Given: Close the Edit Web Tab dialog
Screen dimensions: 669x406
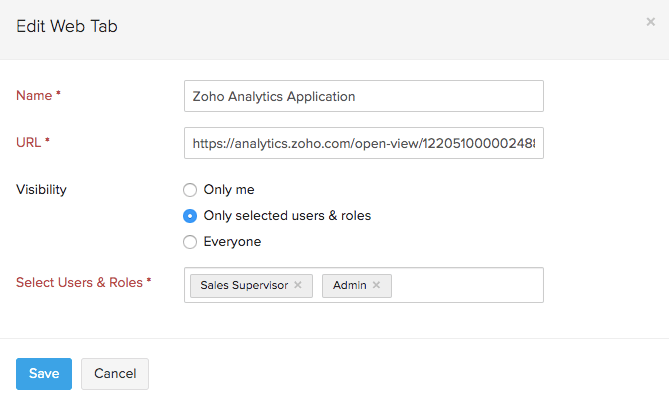Looking at the screenshot, I should pos(651,22).
